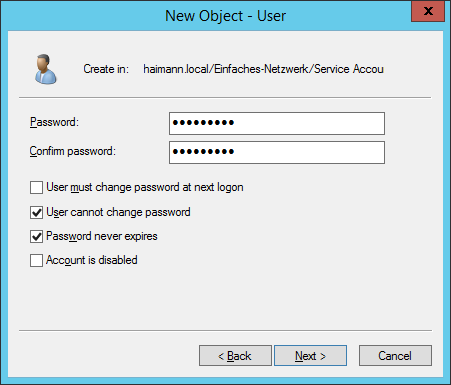Click the 'User must change password at next logon' text
This screenshot has height=385, width=451.
(145, 187)
